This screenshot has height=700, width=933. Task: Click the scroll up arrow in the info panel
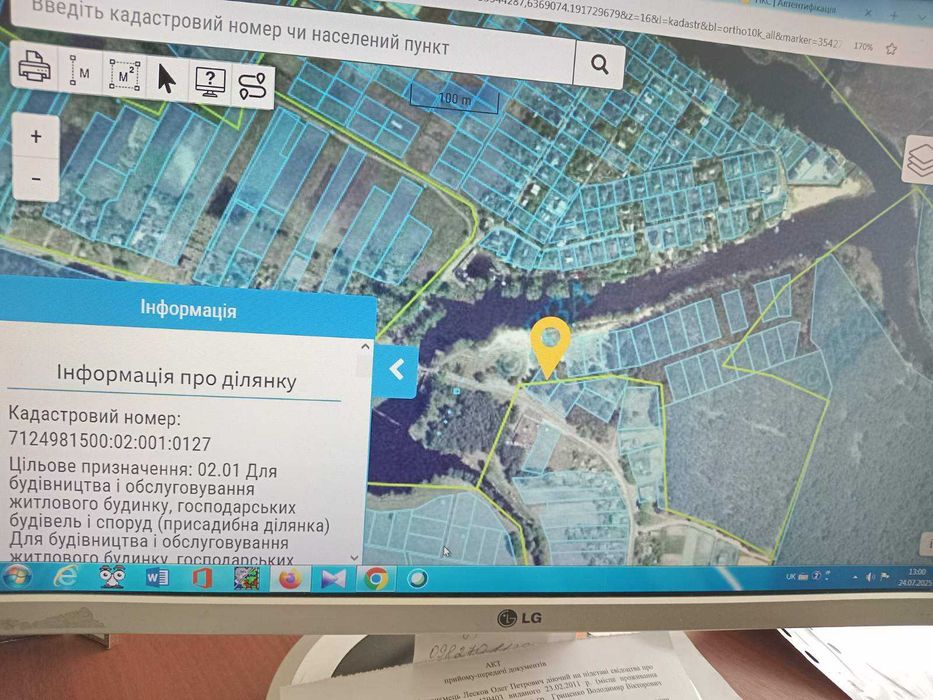365,346
